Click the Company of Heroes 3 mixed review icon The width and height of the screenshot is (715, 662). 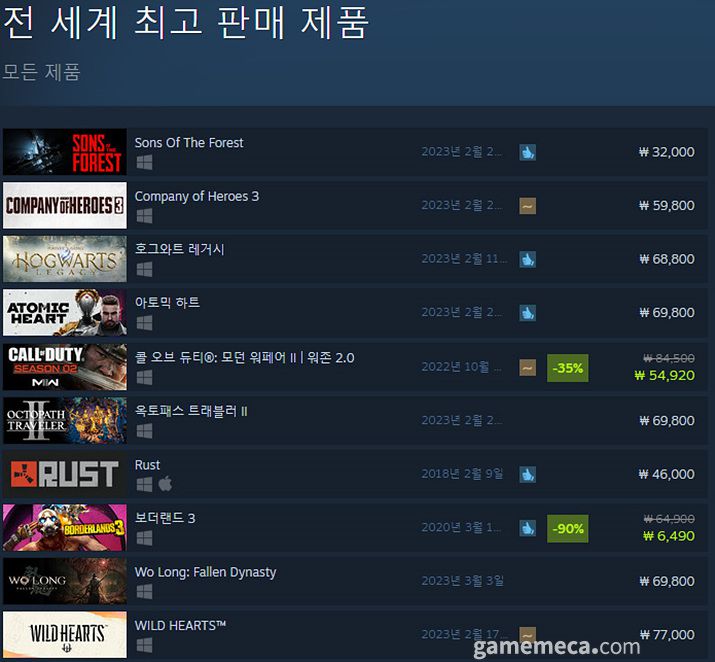tap(528, 206)
